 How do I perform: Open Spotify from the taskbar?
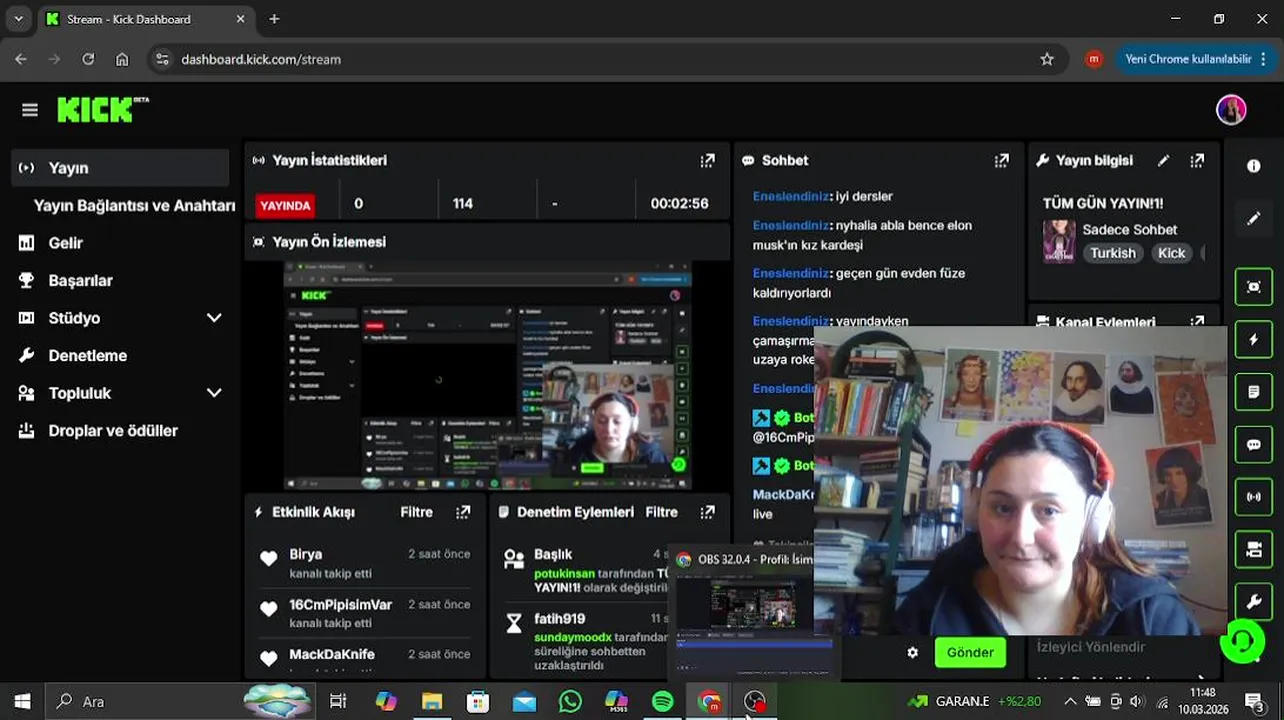pyautogui.click(x=662, y=701)
